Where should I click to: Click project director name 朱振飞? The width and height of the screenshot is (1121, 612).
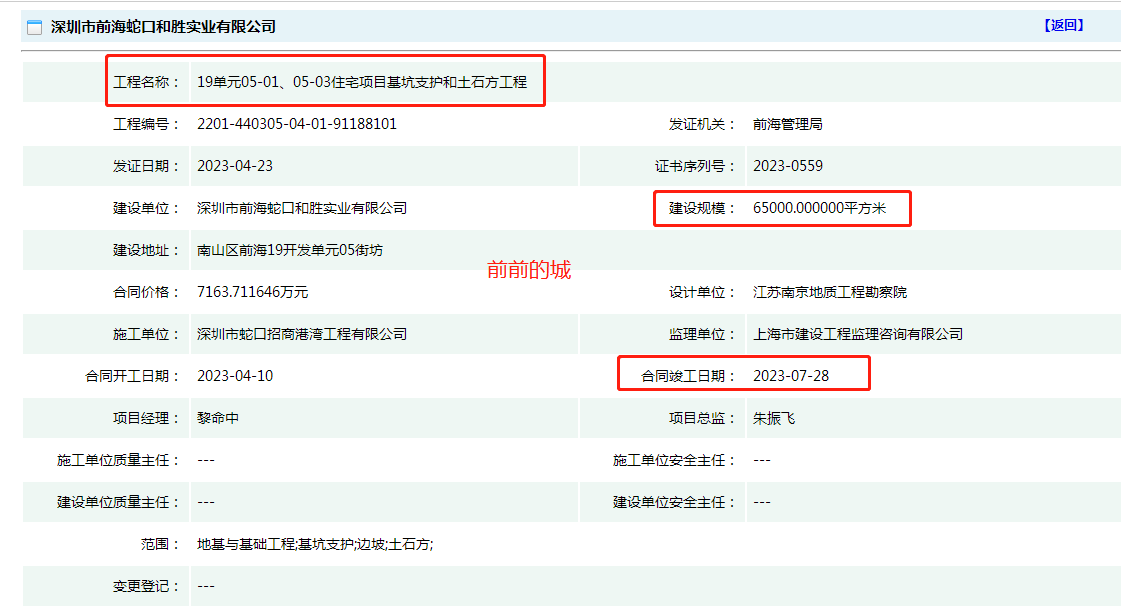tap(774, 418)
